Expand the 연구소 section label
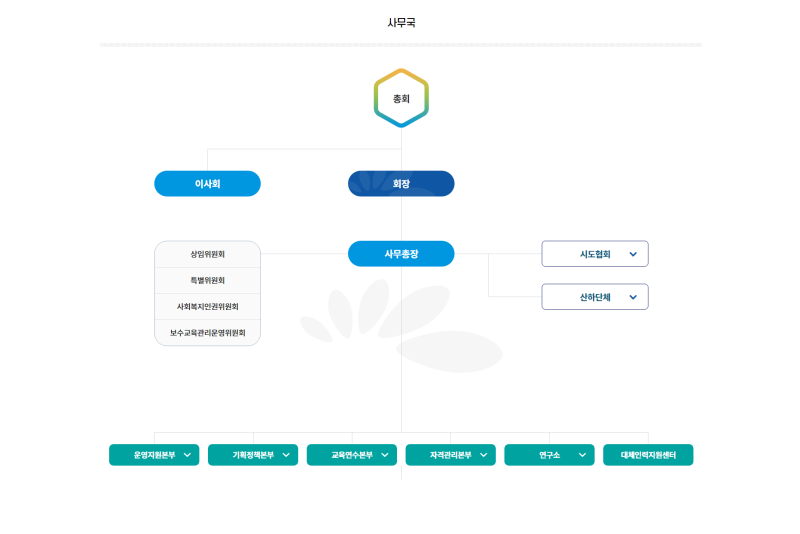Viewport: 800px width, 534px height. coord(549,456)
